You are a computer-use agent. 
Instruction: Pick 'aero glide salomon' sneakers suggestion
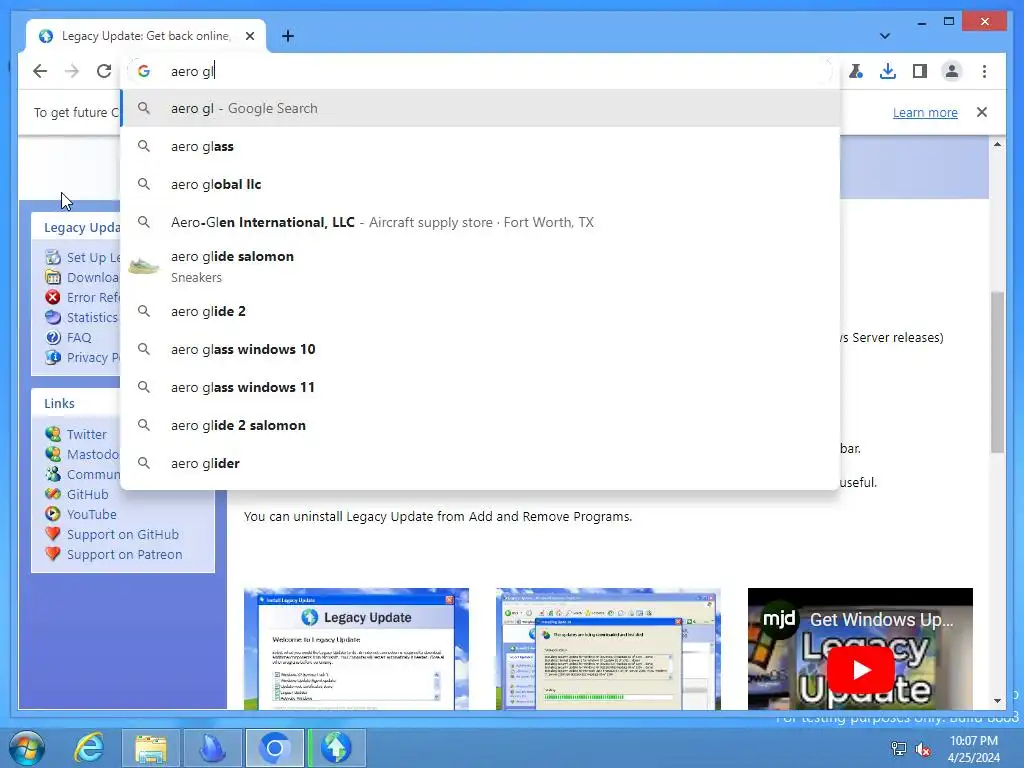tap(481, 266)
